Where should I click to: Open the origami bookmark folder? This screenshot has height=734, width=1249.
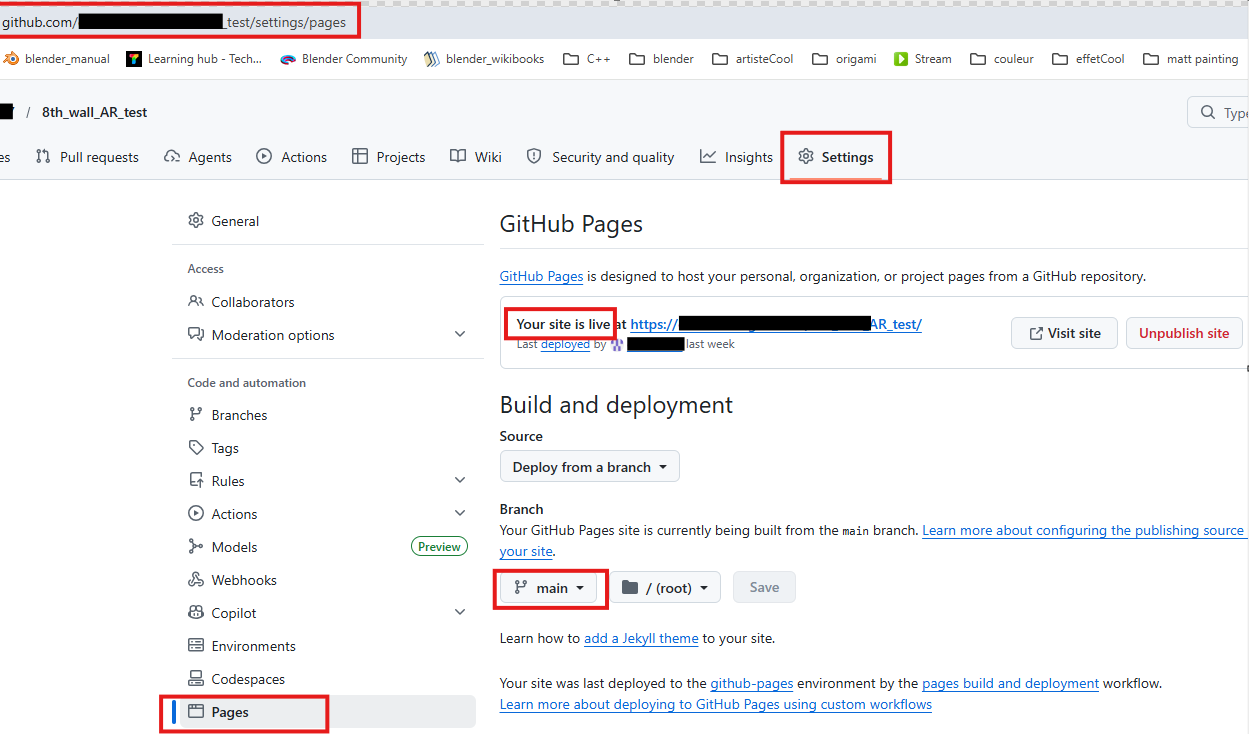point(845,59)
